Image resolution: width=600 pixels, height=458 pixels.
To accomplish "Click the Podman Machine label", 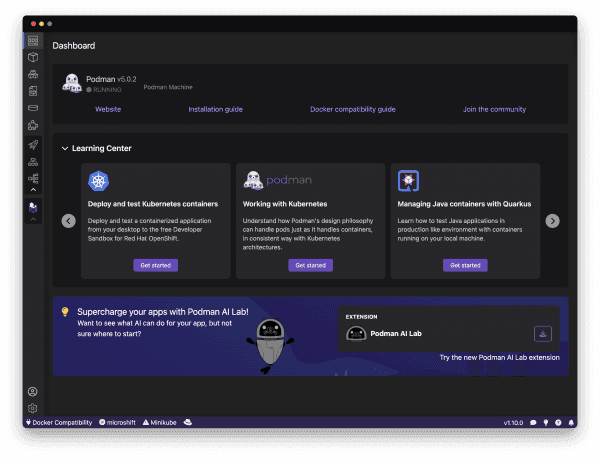I will [168, 87].
